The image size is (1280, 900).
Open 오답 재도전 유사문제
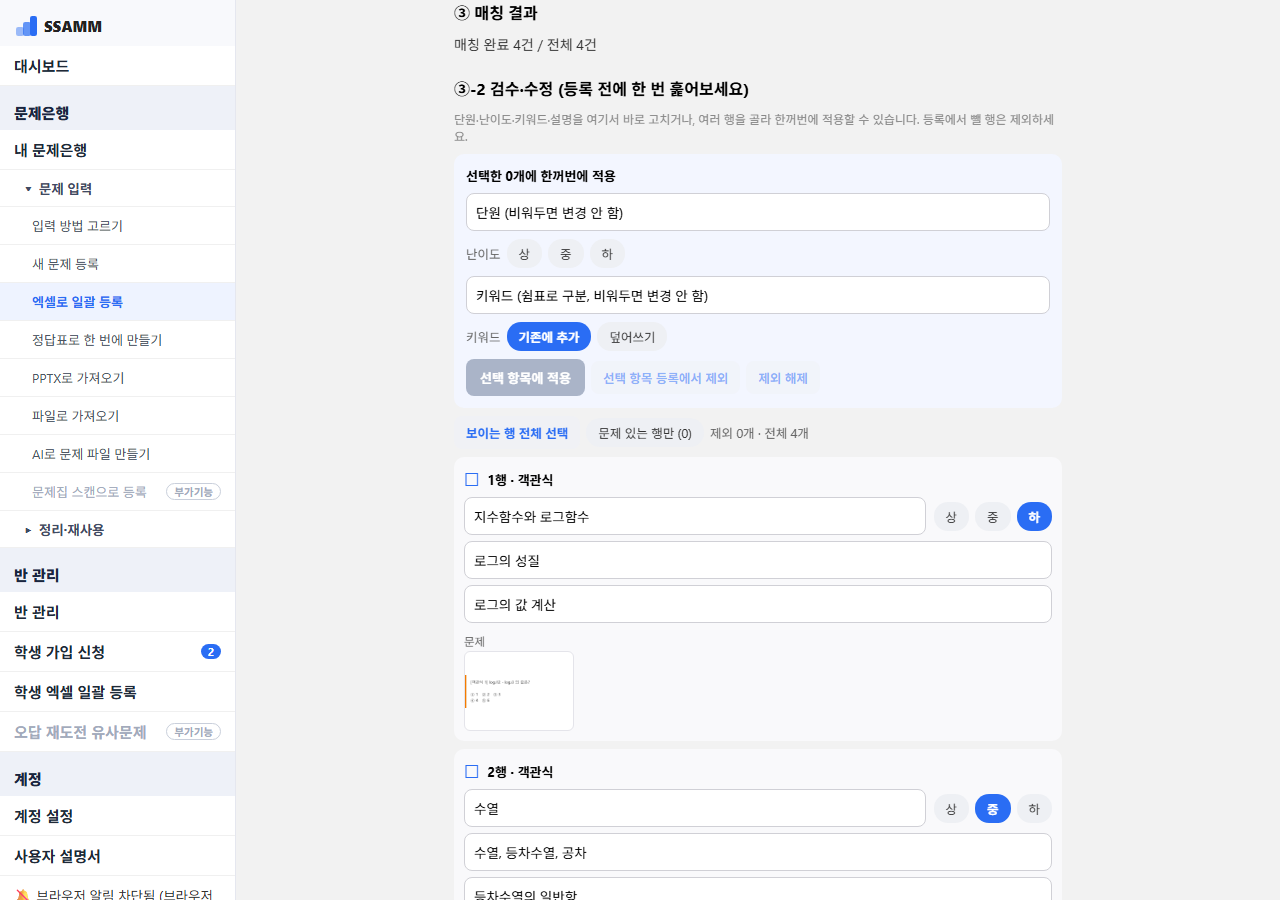point(117,732)
